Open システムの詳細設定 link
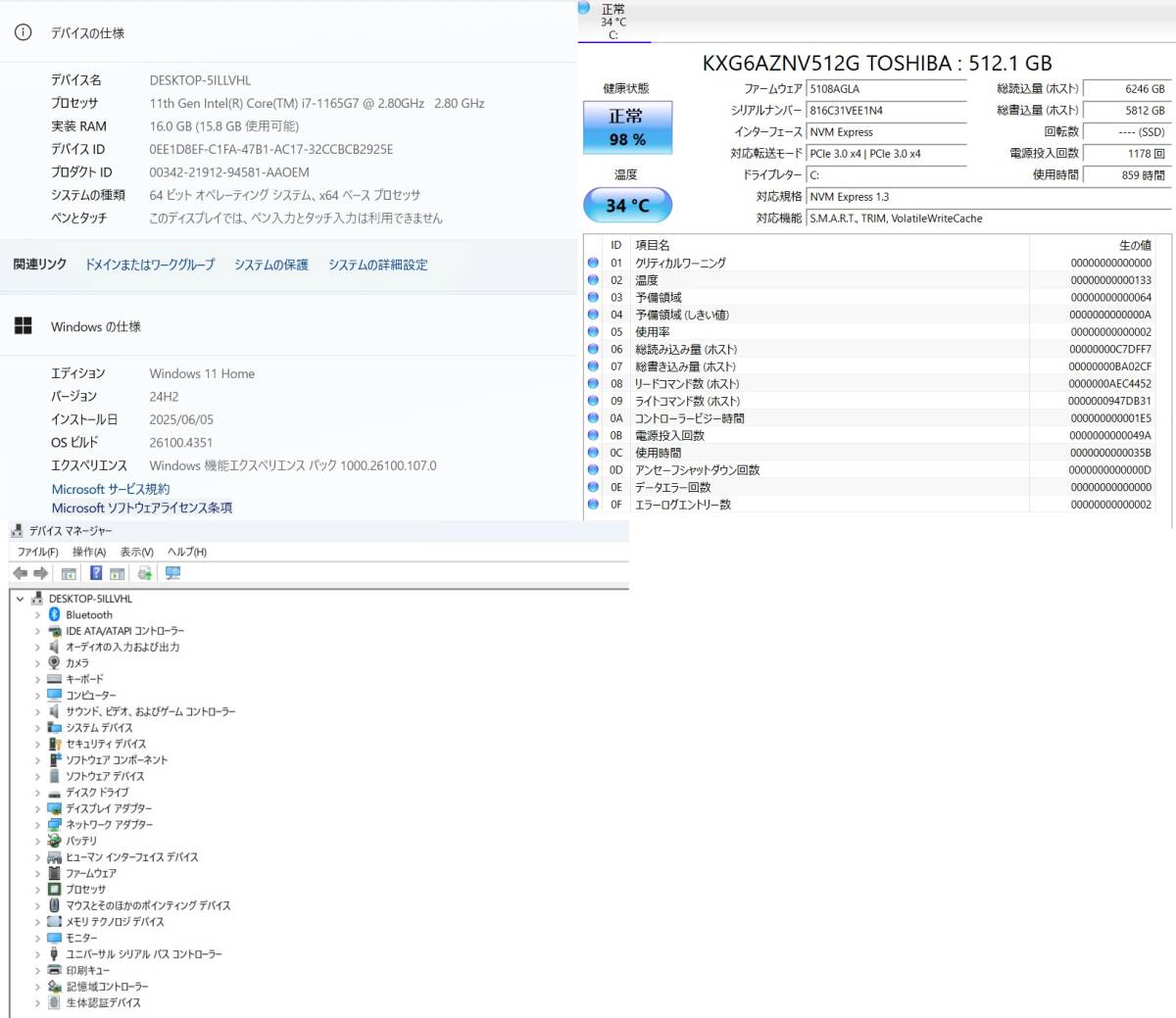 click(x=378, y=265)
